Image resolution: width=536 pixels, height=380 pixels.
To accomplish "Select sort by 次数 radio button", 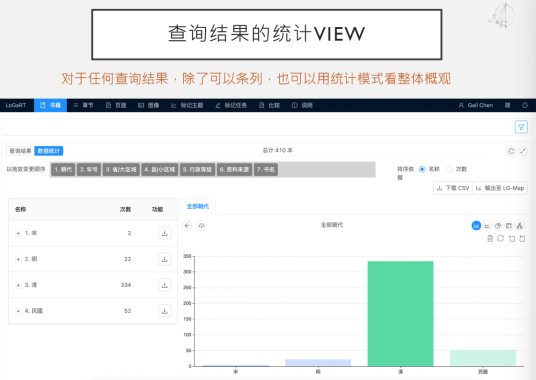I will (449, 169).
